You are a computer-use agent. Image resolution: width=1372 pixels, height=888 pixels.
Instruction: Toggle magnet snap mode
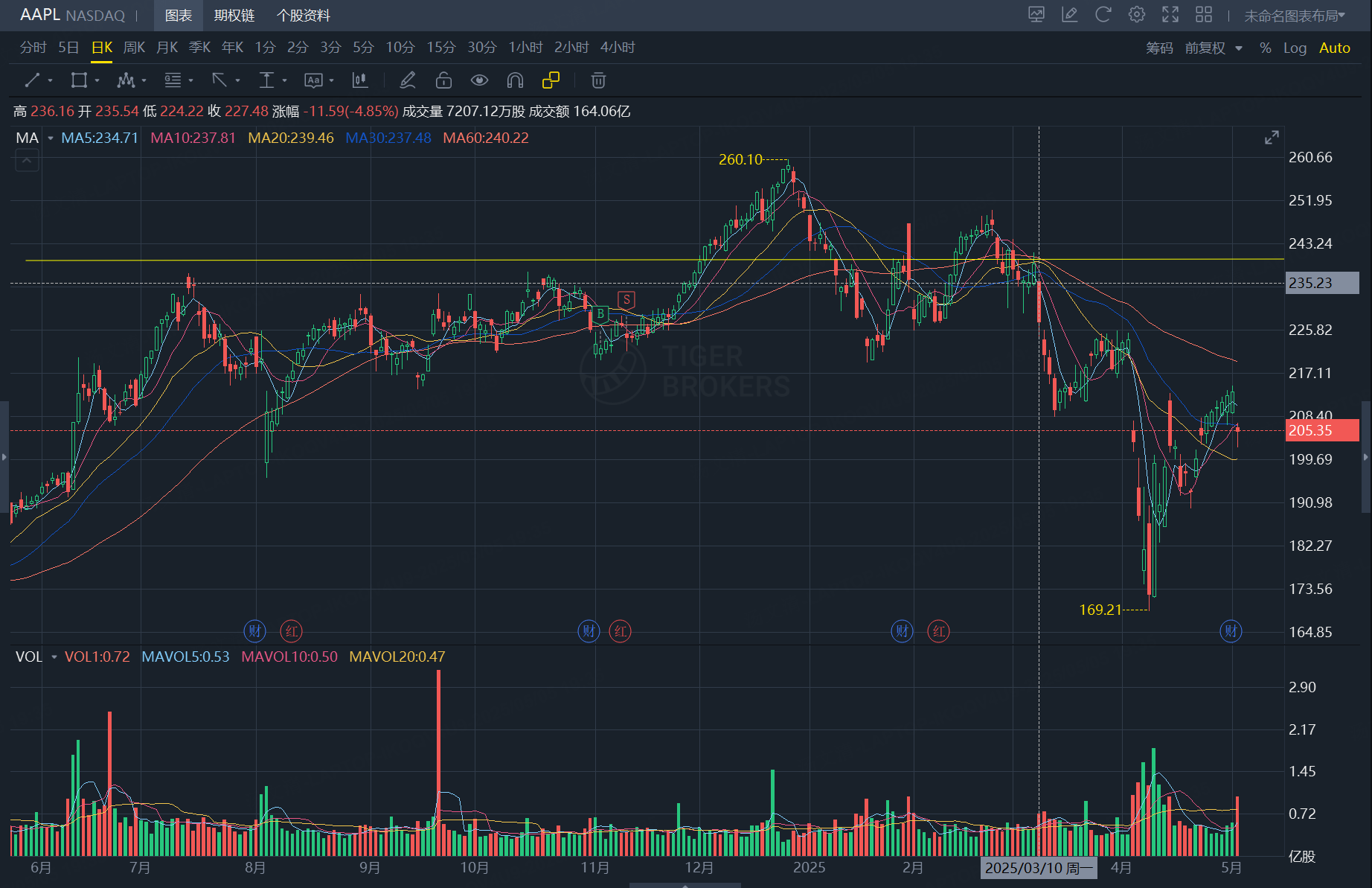tap(515, 80)
